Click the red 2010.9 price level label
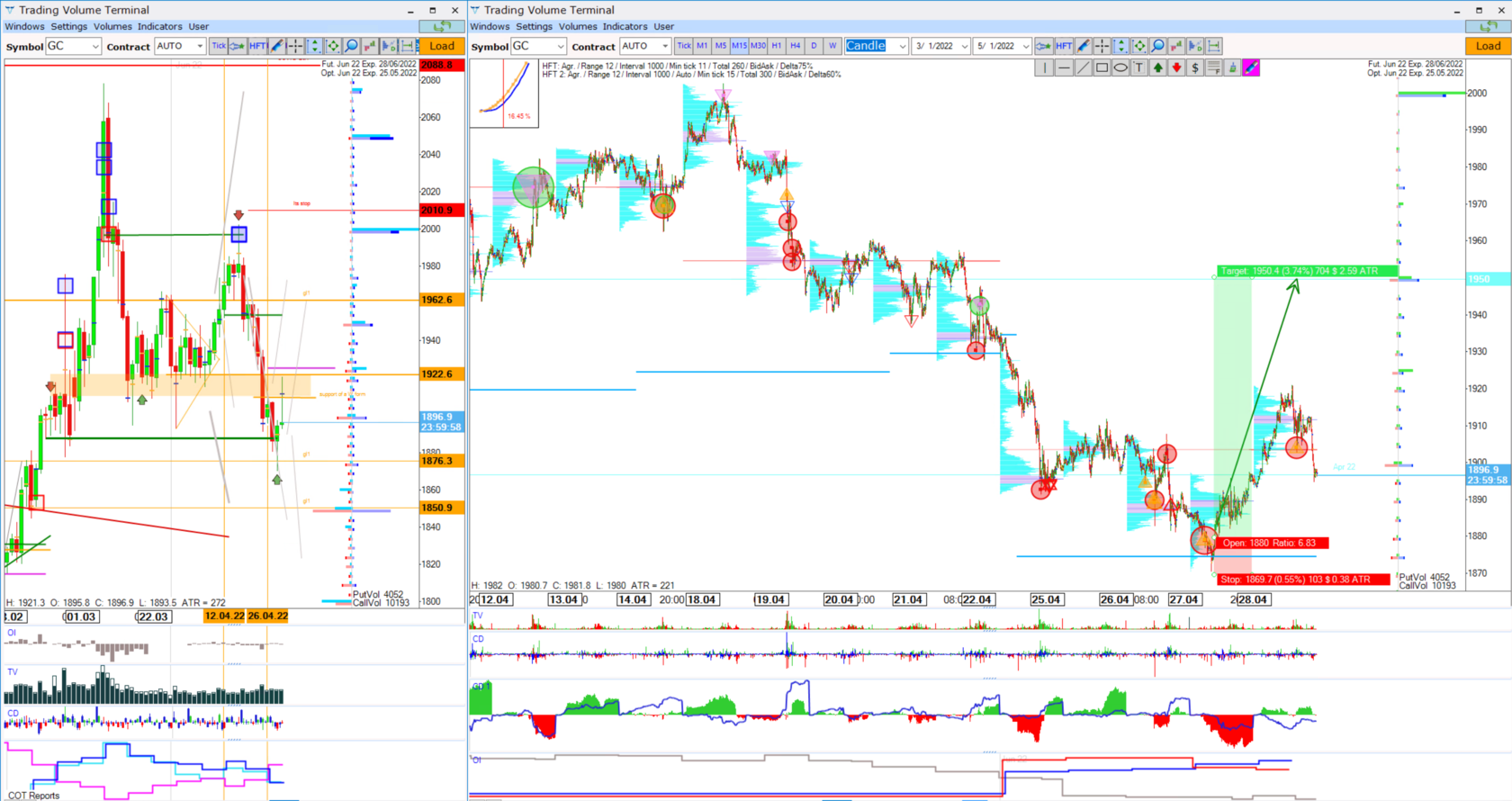Image resolution: width=1512 pixels, height=801 pixels. click(x=442, y=211)
